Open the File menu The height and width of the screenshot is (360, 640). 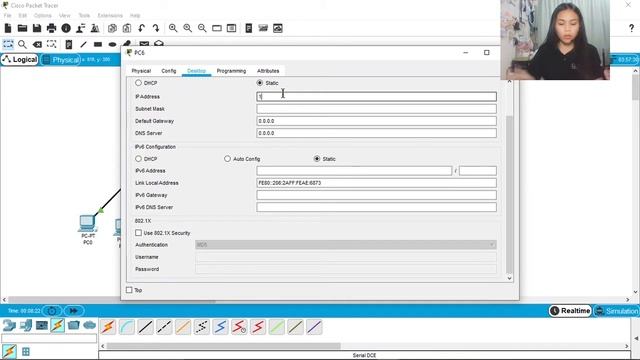[x=7, y=16]
